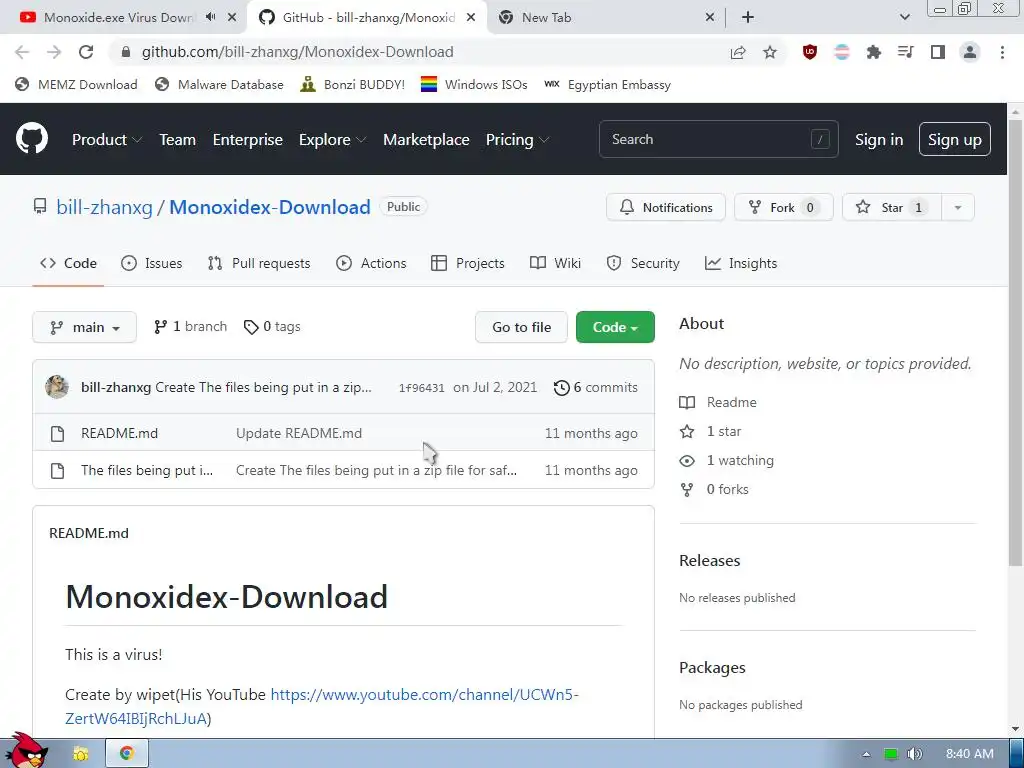Open the Extensions puzzle piece icon
1024x768 pixels.
click(874, 52)
